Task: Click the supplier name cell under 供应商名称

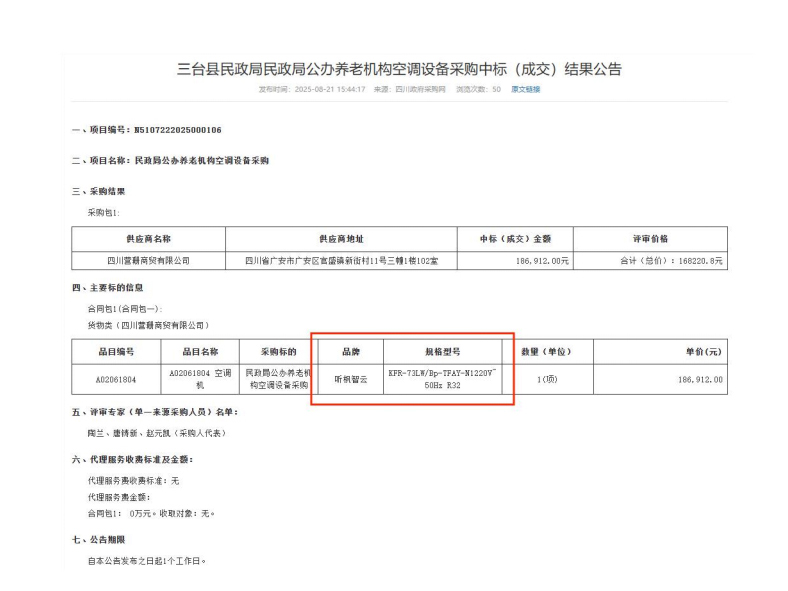Action: [x=148, y=261]
